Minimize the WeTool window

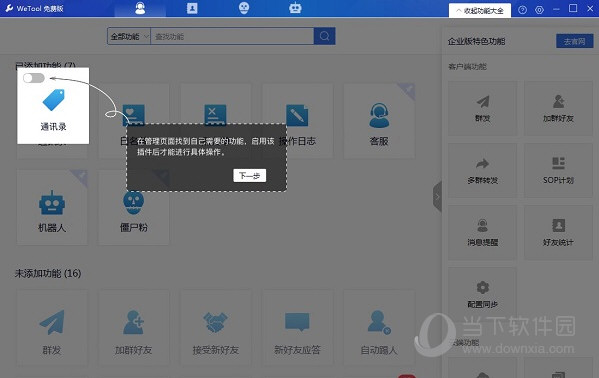(556, 9)
